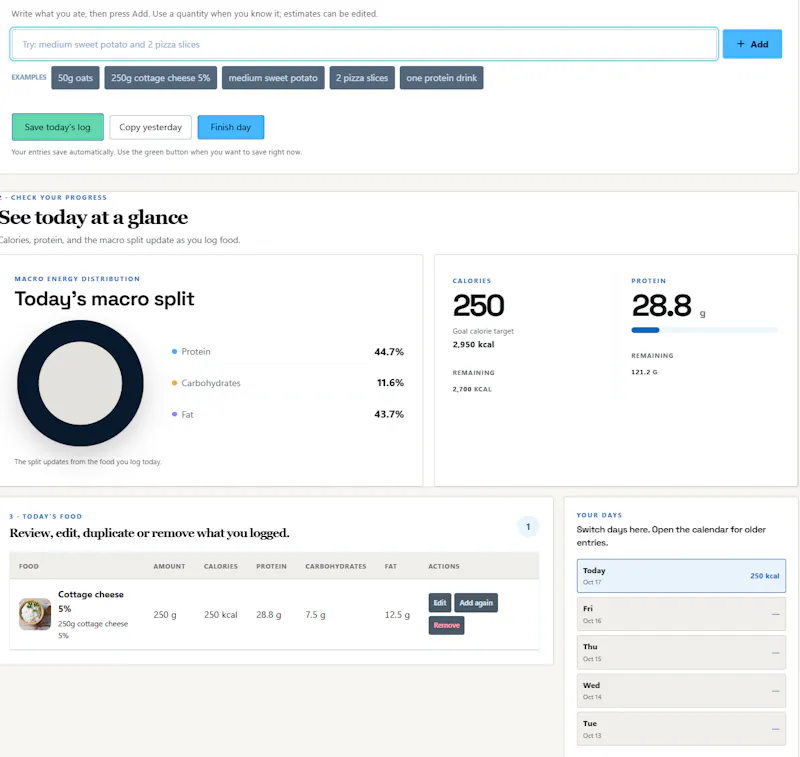This screenshot has height=757, width=800.
Task: Pick the one protein drink example
Action: 441,78
